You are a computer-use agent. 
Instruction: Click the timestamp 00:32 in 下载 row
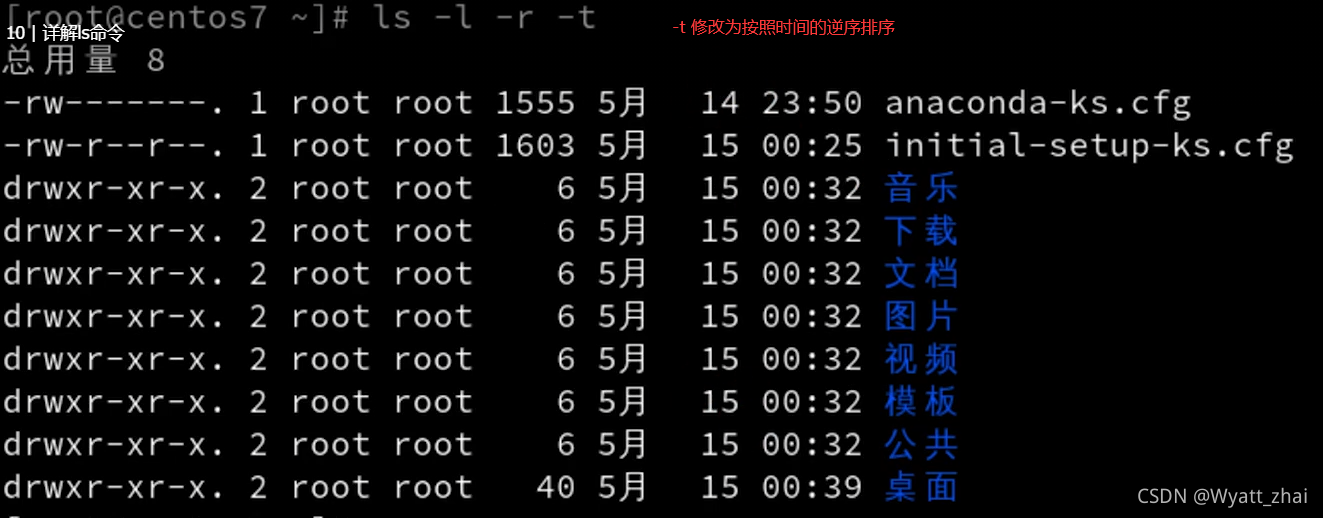coord(812,232)
